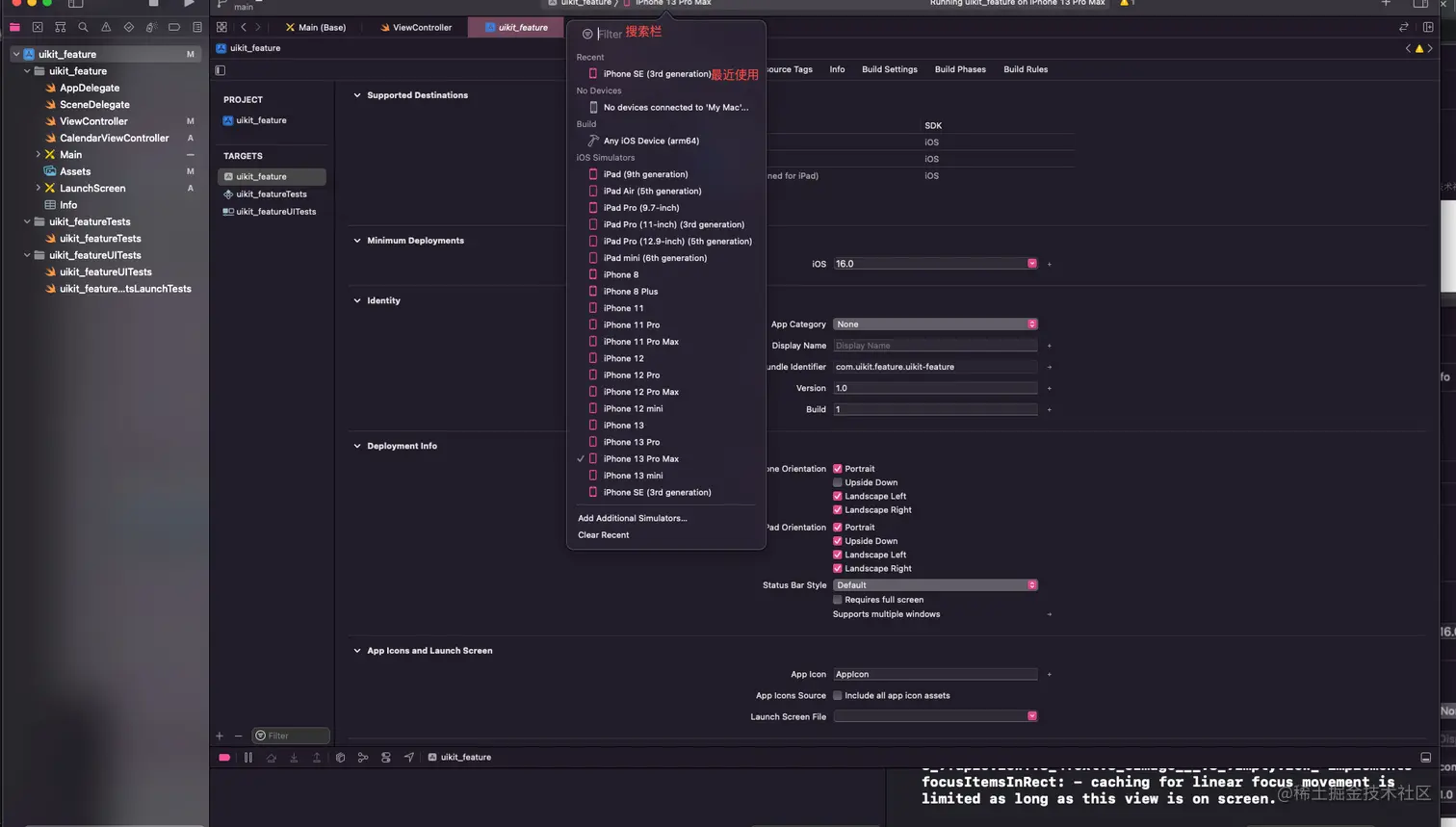Open the Issue navigator warning icon
1456x827 pixels.
tap(106, 27)
